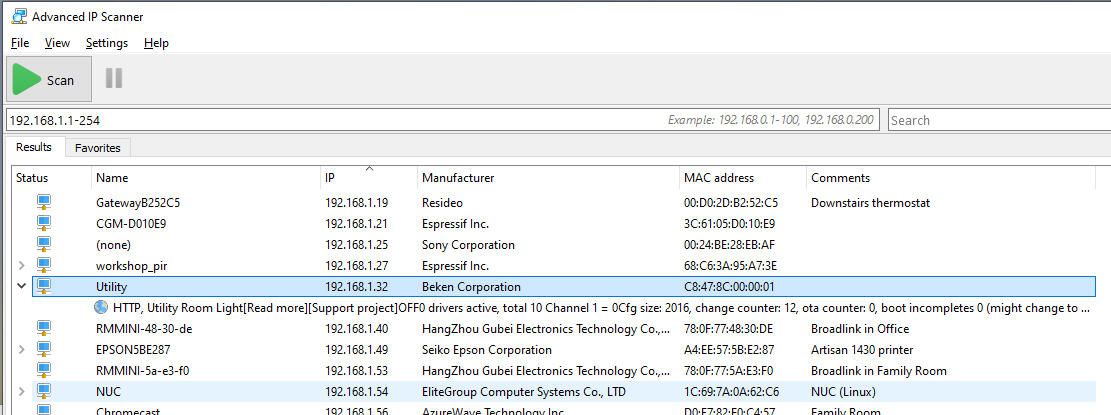Select the Utility device name
Viewport: 1111px width, 415px height.
pyautogui.click(x=111, y=287)
